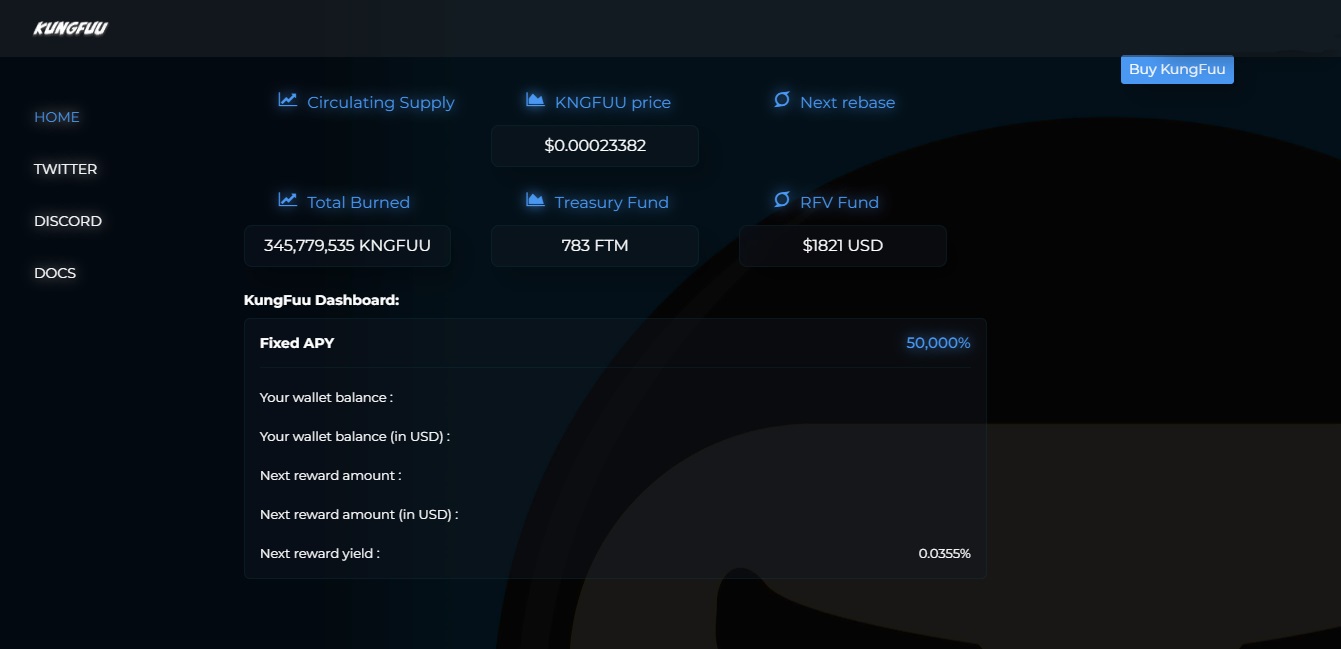Click 'Your wallet balance (in USD) :' row
Screen dimensions: 1341x649
pos(615,436)
